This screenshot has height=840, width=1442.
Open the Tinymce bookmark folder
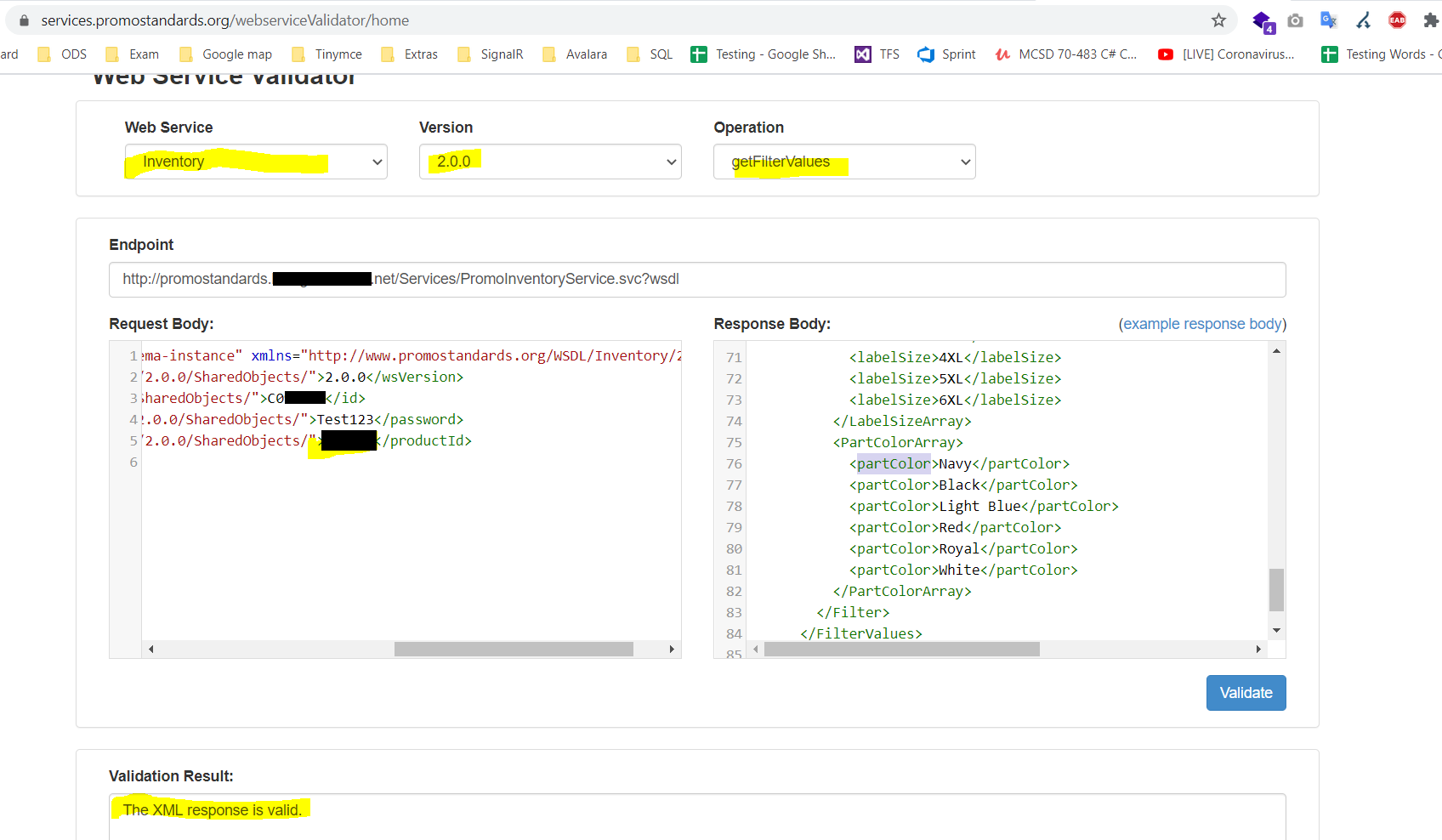[x=326, y=54]
